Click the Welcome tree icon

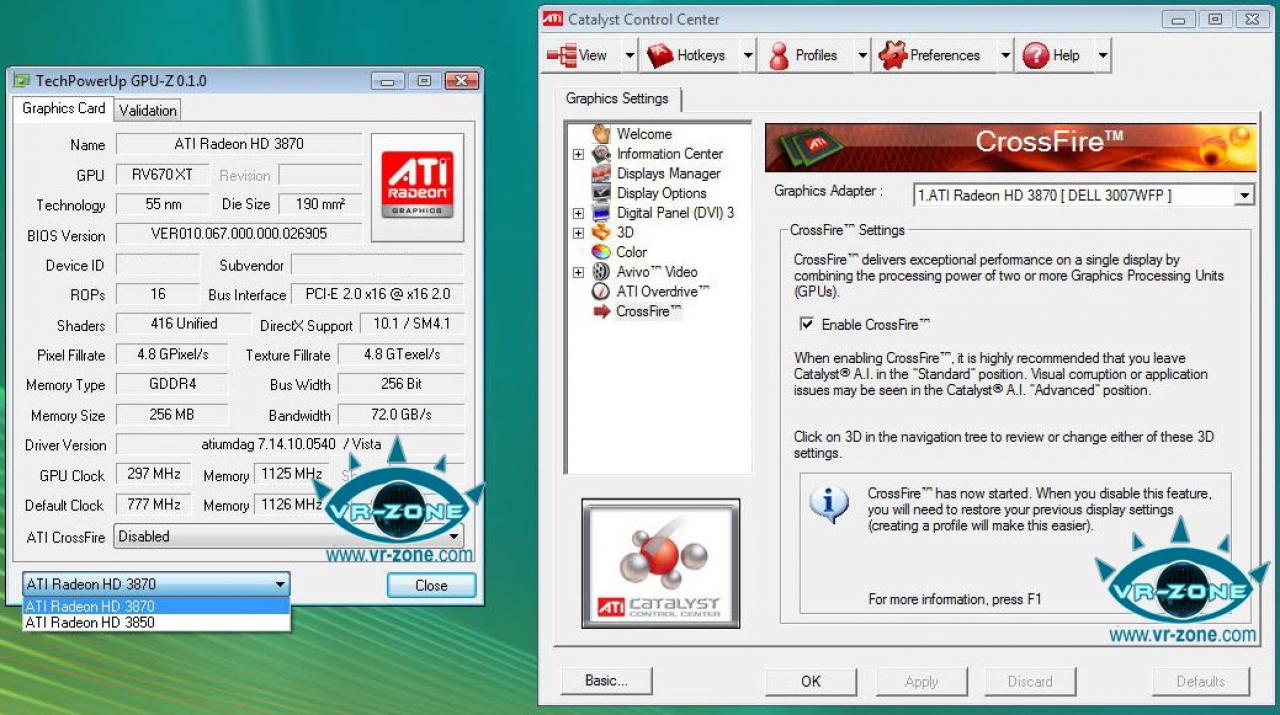(601, 134)
